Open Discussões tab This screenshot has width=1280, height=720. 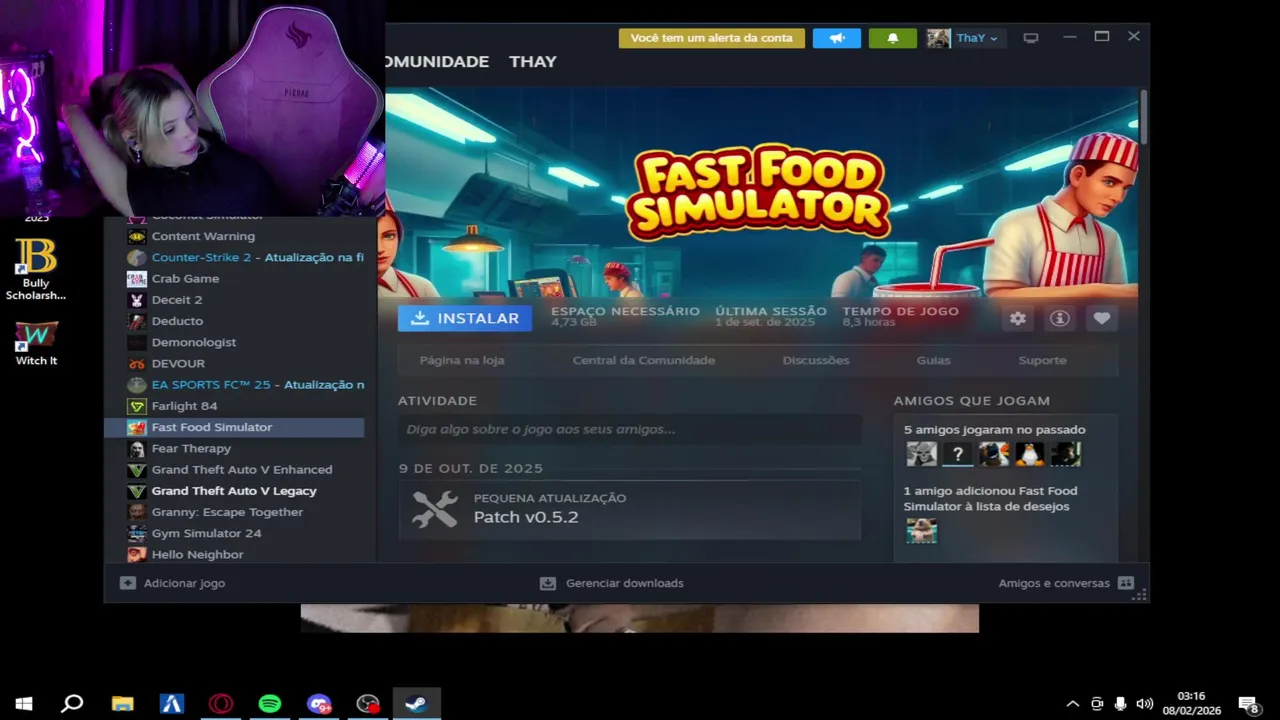click(x=816, y=360)
